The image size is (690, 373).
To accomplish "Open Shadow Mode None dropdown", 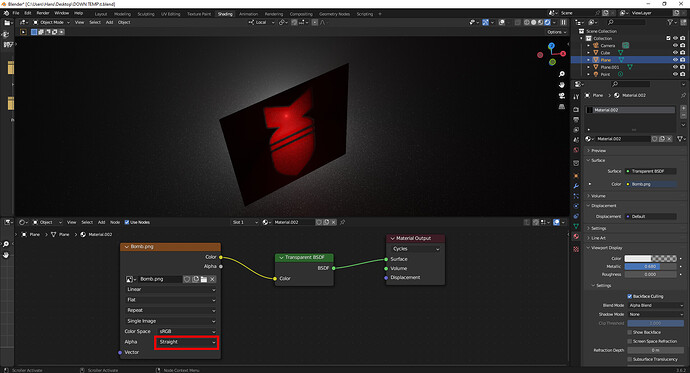I will (x=655, y=314).
